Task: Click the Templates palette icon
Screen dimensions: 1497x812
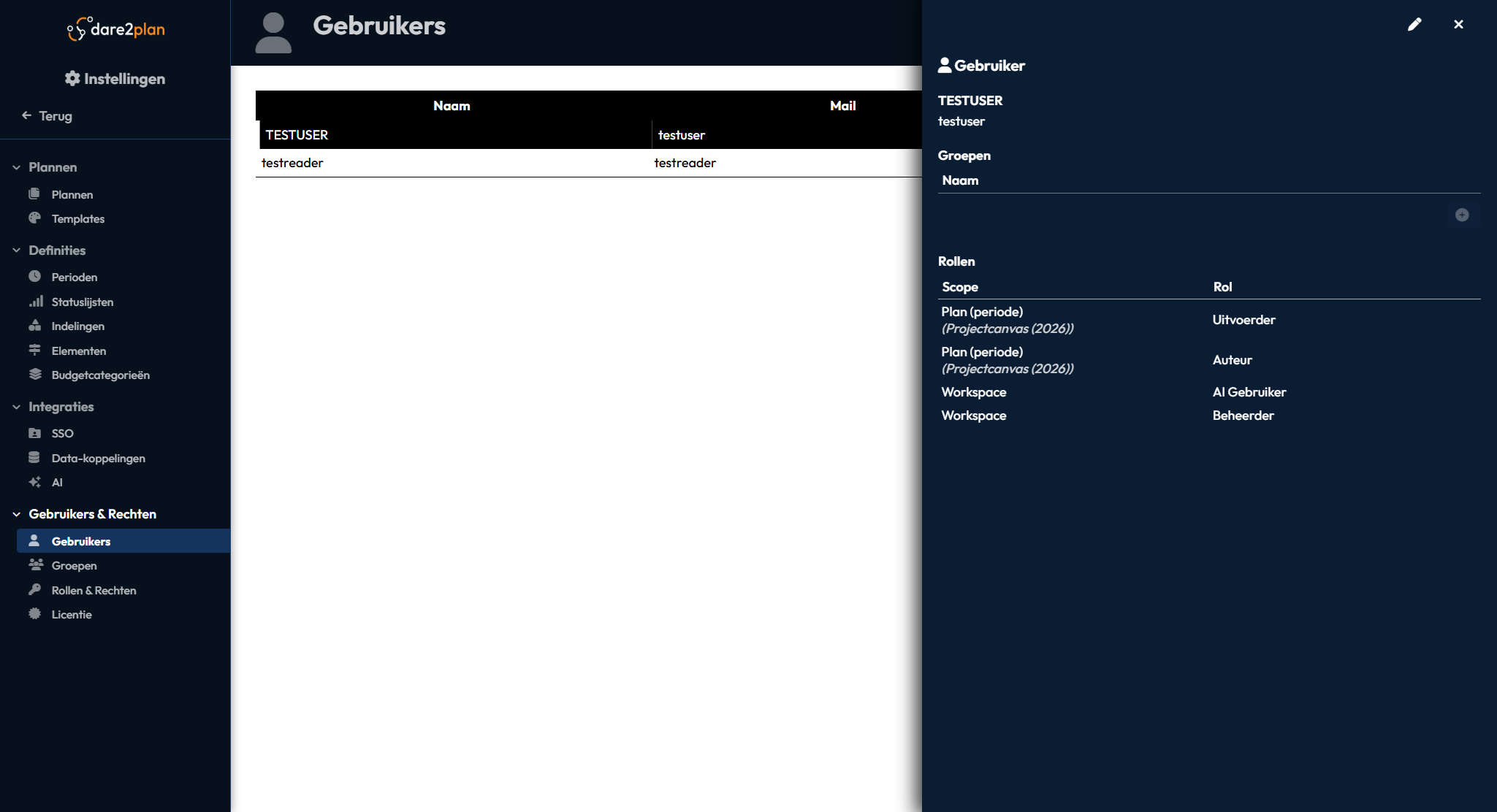Action: click(x=34, y=218)
